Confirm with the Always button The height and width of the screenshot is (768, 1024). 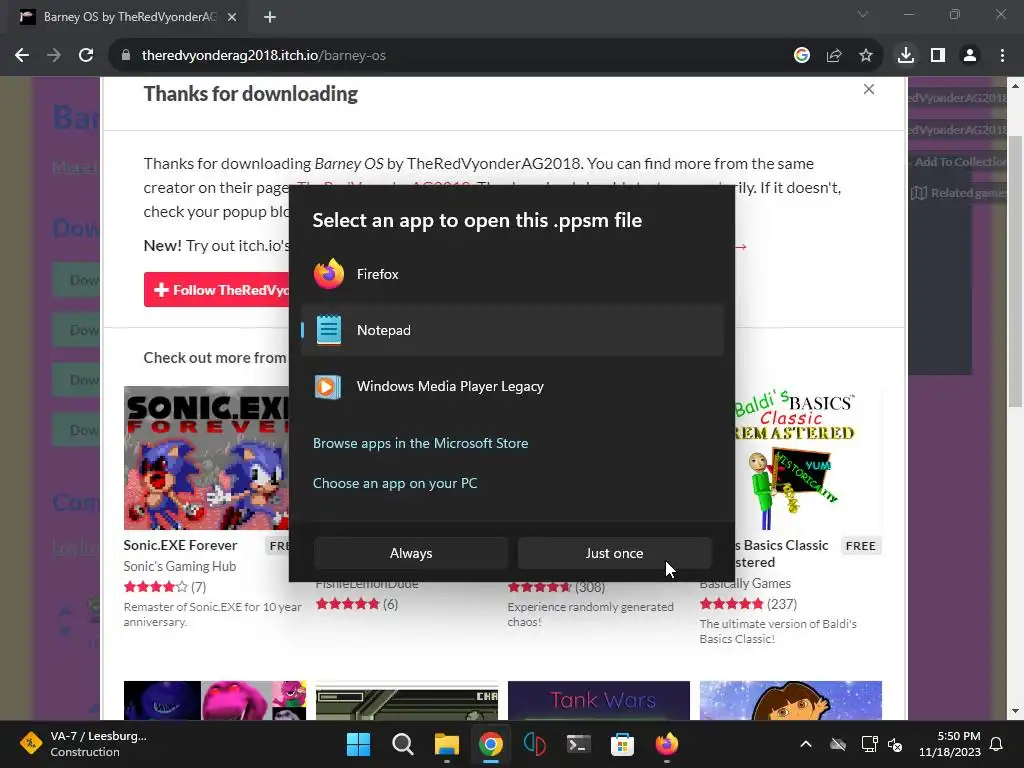coord(411,553)
